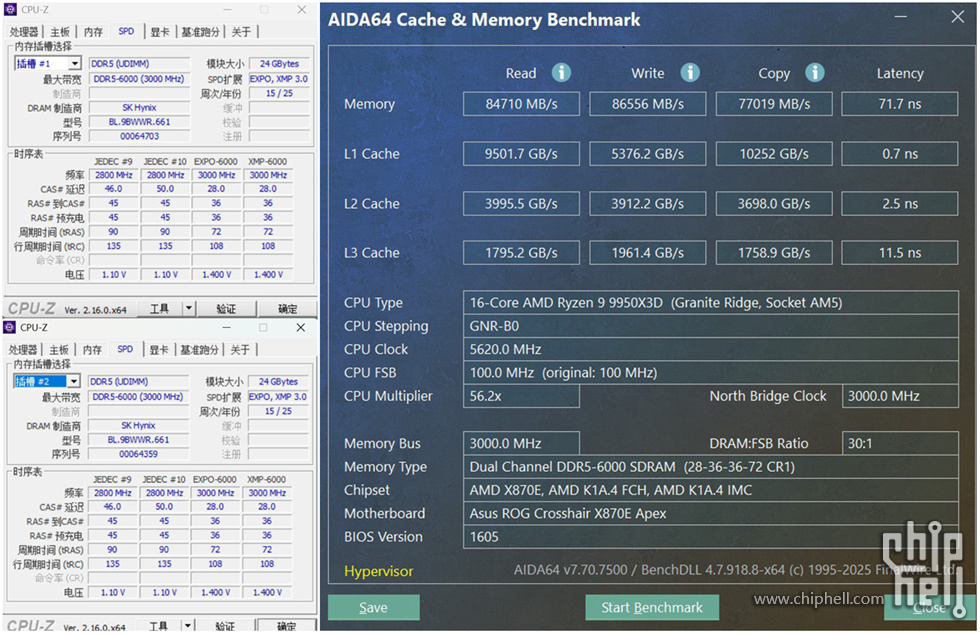Screen dimensions: 980x634
Task: Switch to 处理器 tab in the 插槽 #2 CPU-Z window
Action: [22, 350]
